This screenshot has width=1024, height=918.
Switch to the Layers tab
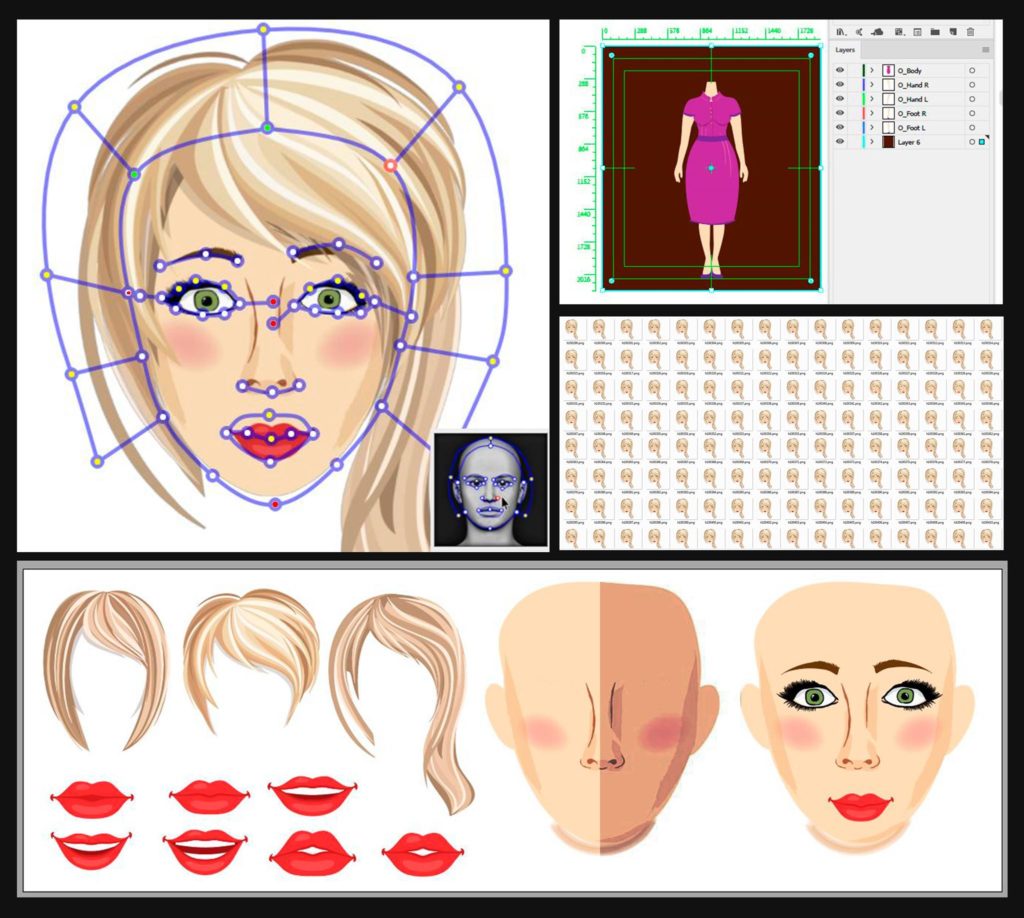tap(845, 50)
